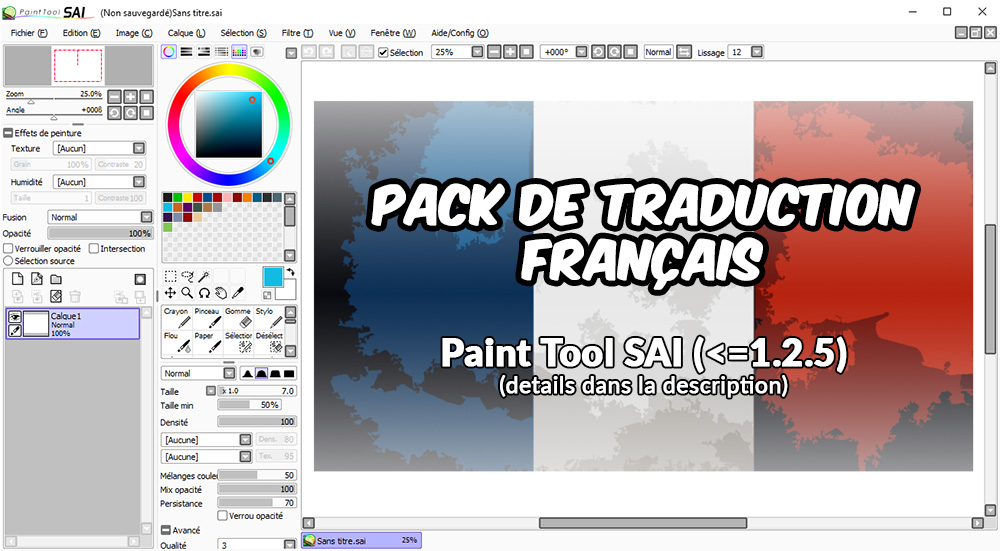The height and width of the screenshot is (551, 1000).
Task: Open the Calque menu
Action: pyautogui.click(x=186, y=33)
